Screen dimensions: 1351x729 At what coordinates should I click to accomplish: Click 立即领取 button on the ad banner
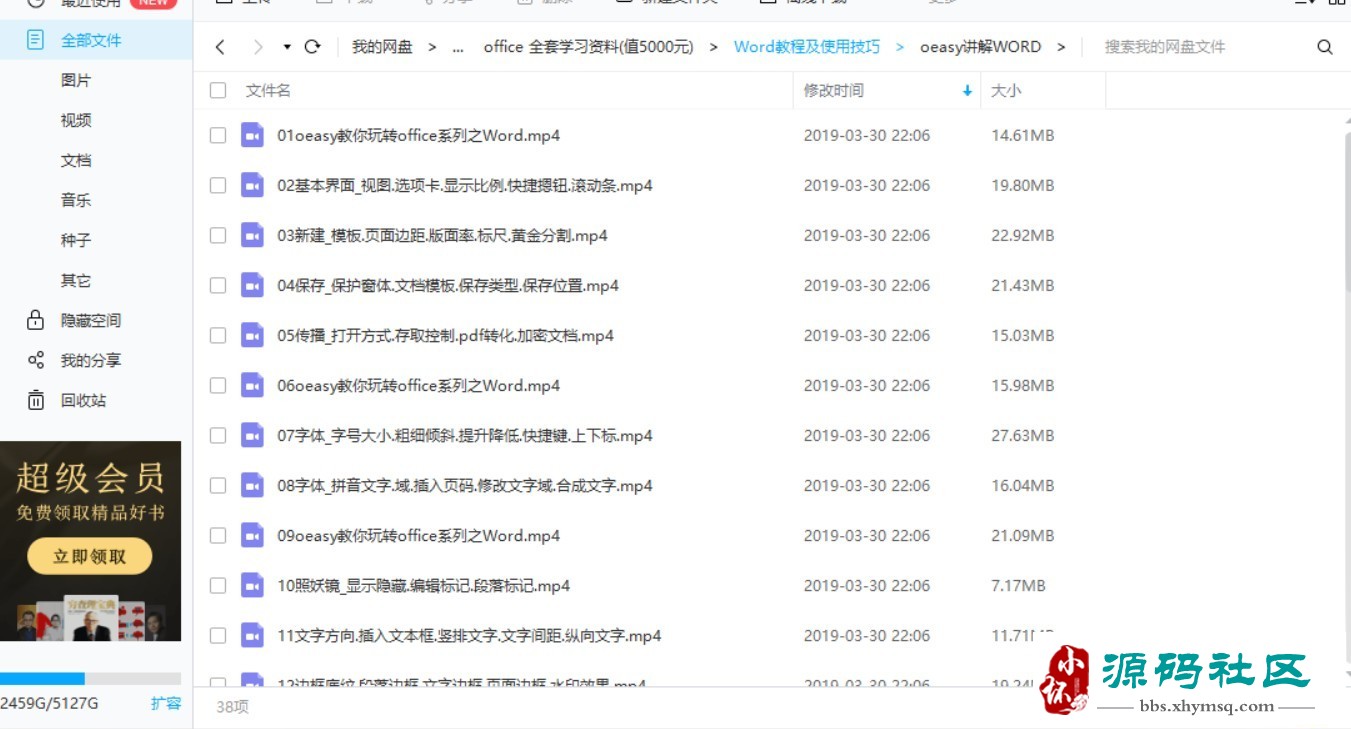(x=90, y=556)
